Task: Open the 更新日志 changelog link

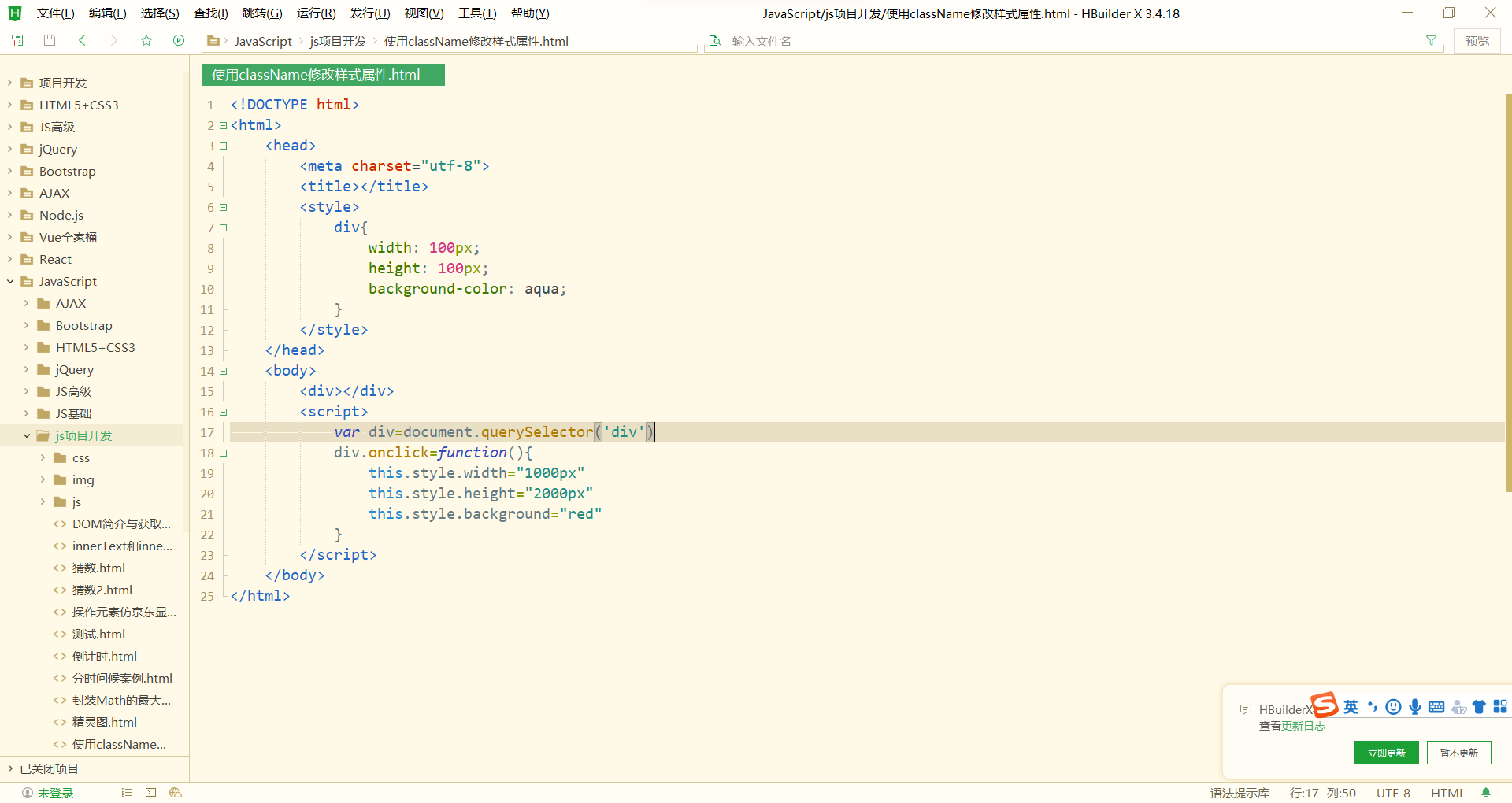Action: [1303, 726]
